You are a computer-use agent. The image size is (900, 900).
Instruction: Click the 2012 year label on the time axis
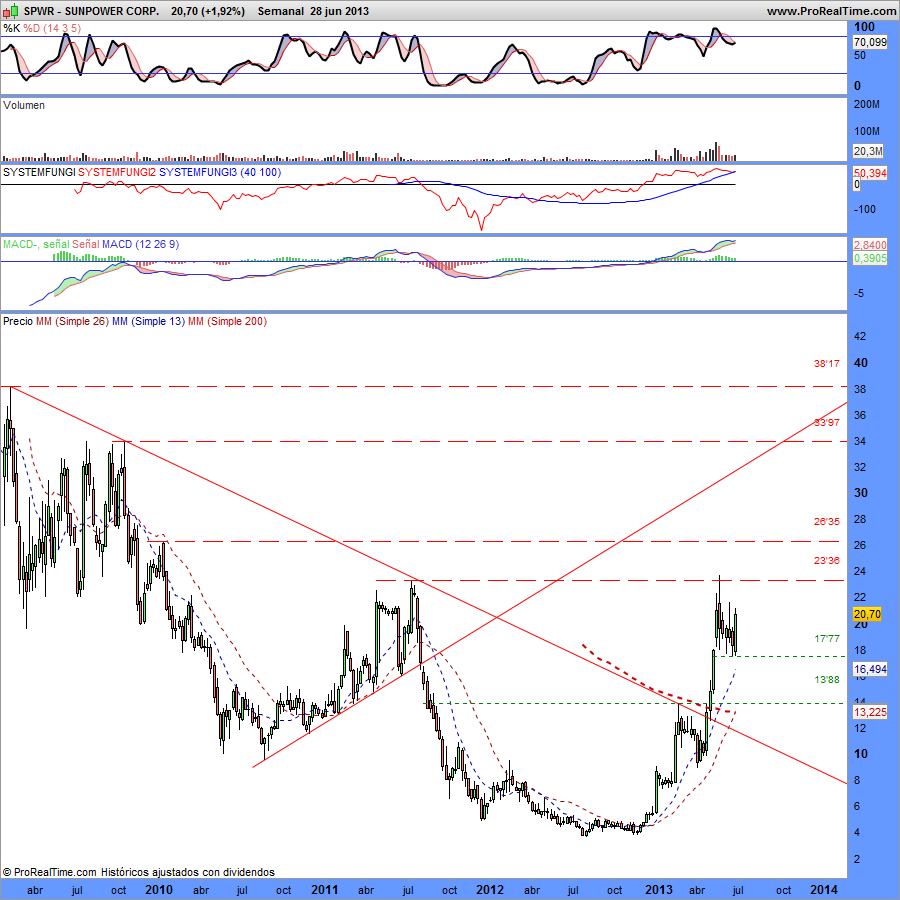pos(490,890)
